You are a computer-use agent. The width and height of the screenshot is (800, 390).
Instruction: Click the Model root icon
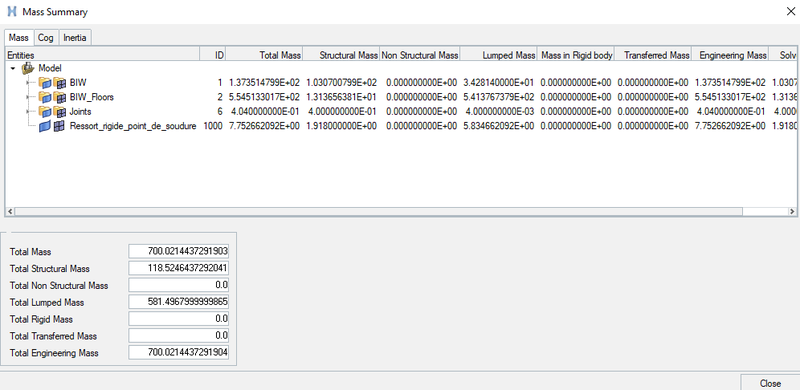tap(28, 68)
